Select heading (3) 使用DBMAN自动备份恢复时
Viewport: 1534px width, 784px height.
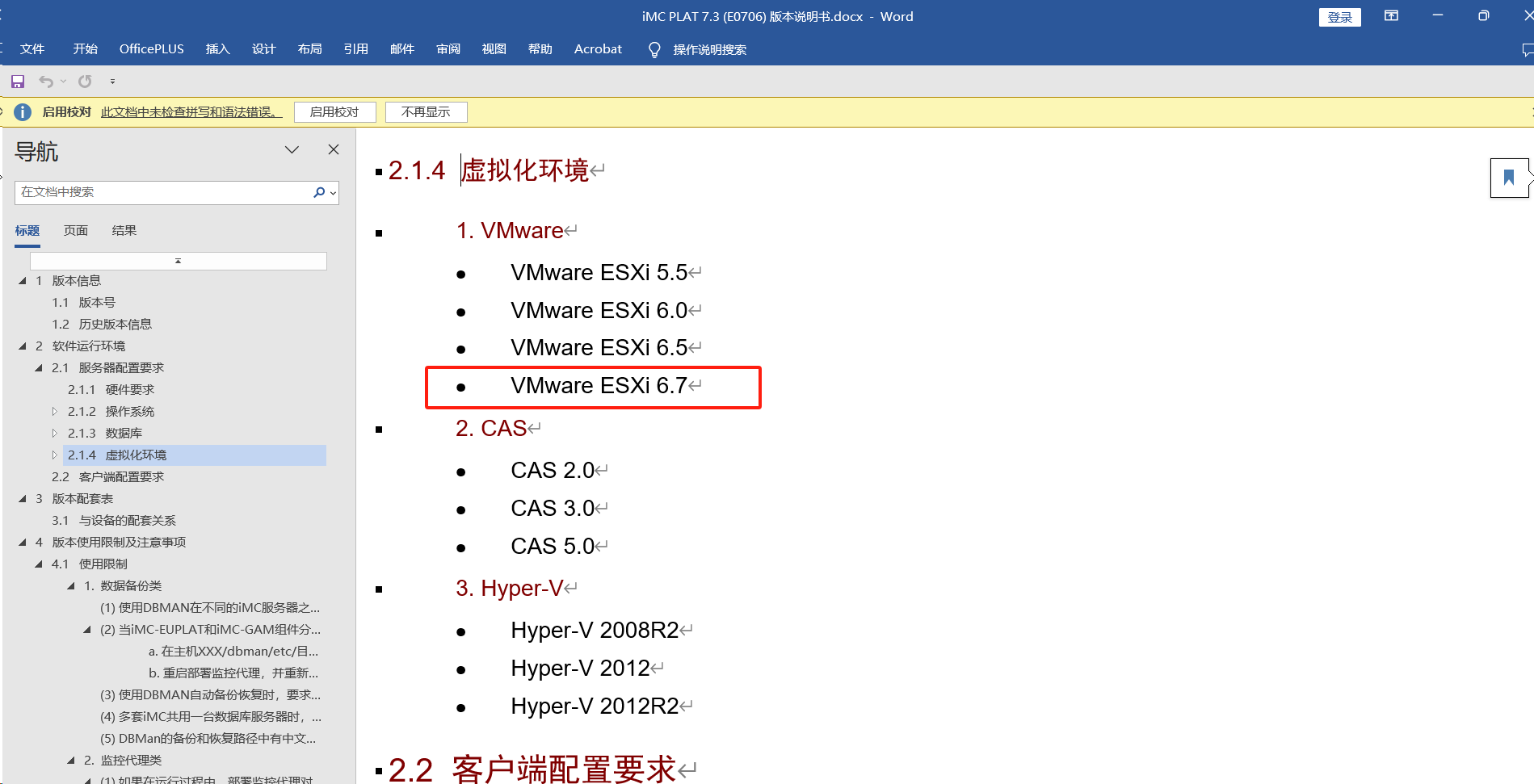pos(210,695)
